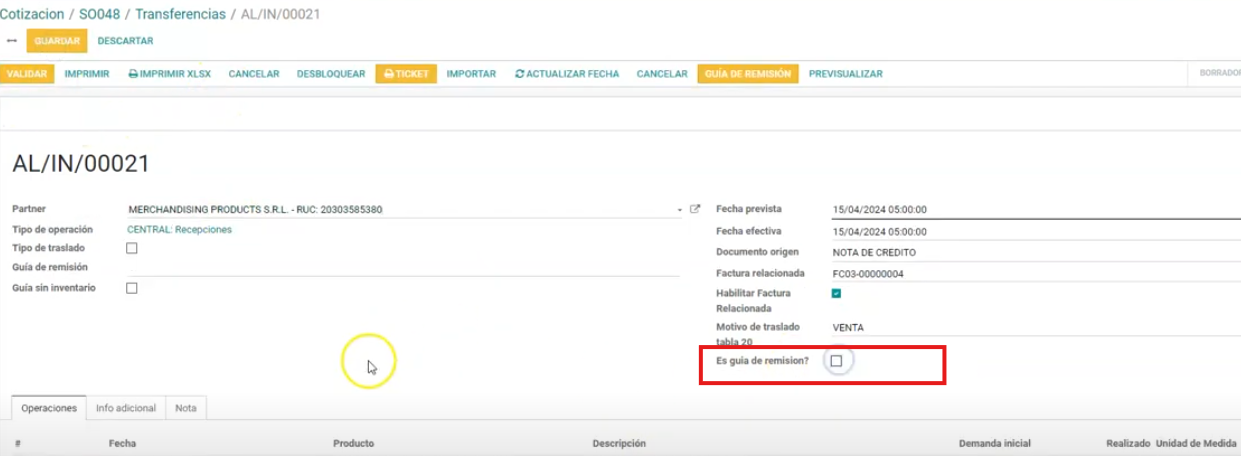Open Partner record via external link icon
The image size is (1241, 456).
pos(695,209)
